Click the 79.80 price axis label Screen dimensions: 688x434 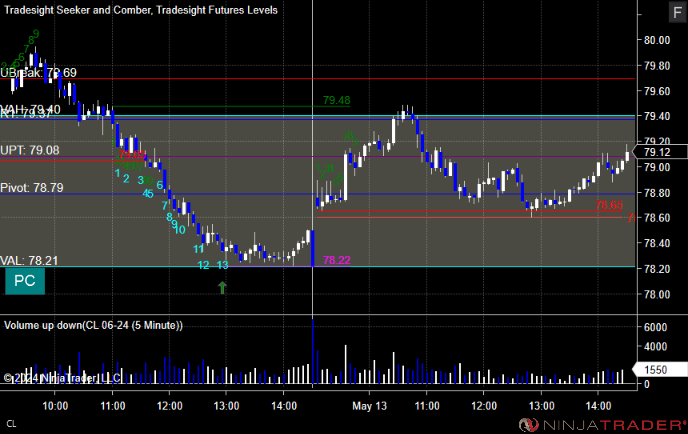click(x=657, y=66)
